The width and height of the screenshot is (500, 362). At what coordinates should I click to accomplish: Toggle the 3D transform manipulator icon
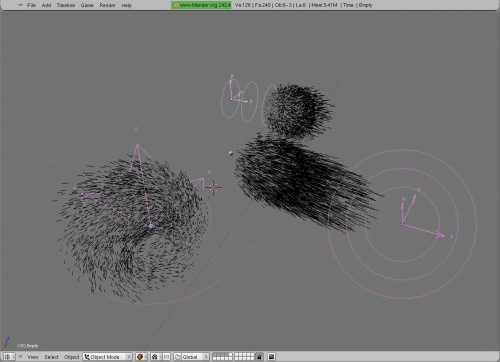pos(177,357)
